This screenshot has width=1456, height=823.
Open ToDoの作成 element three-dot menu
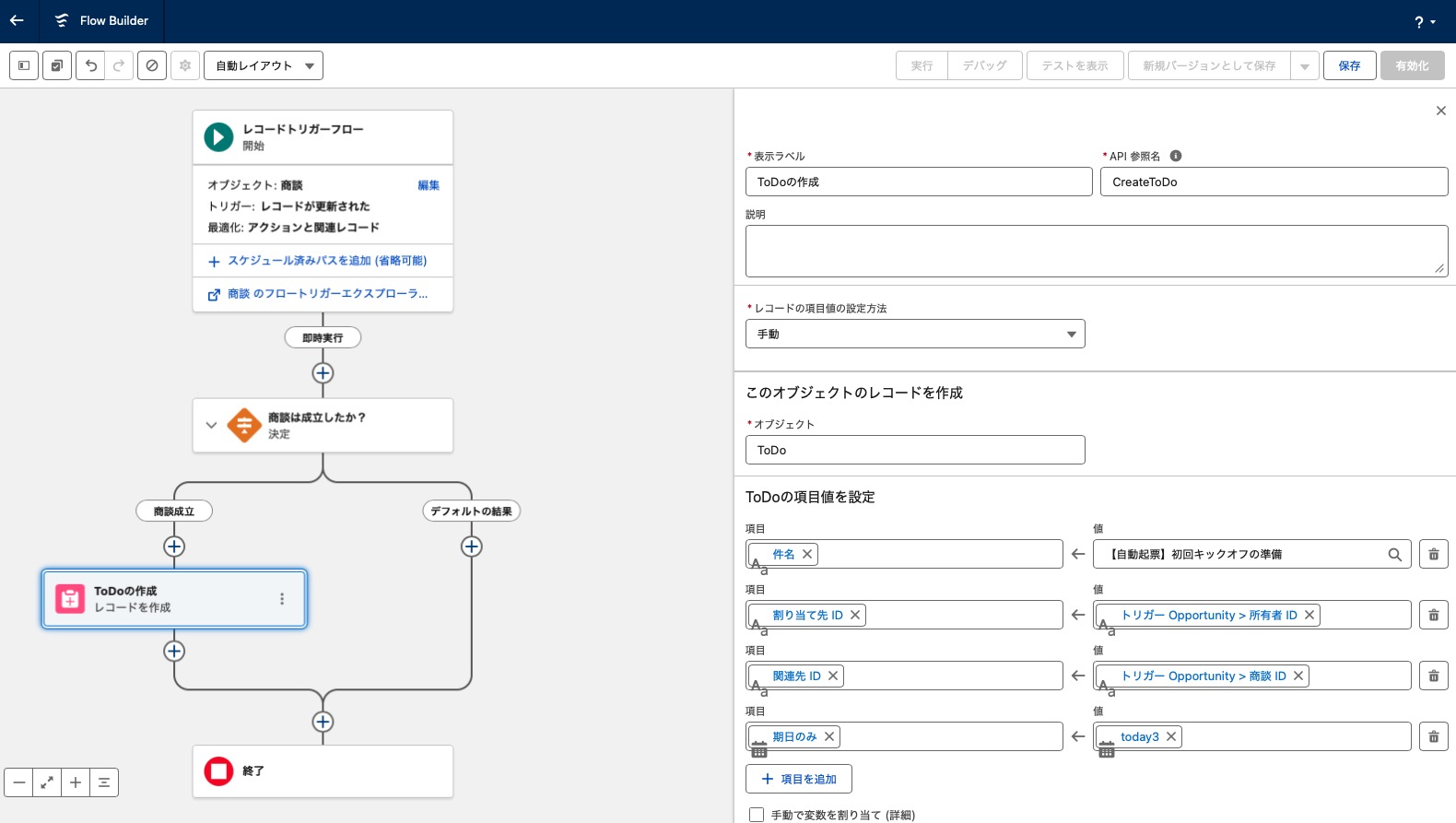pos(282,599)
